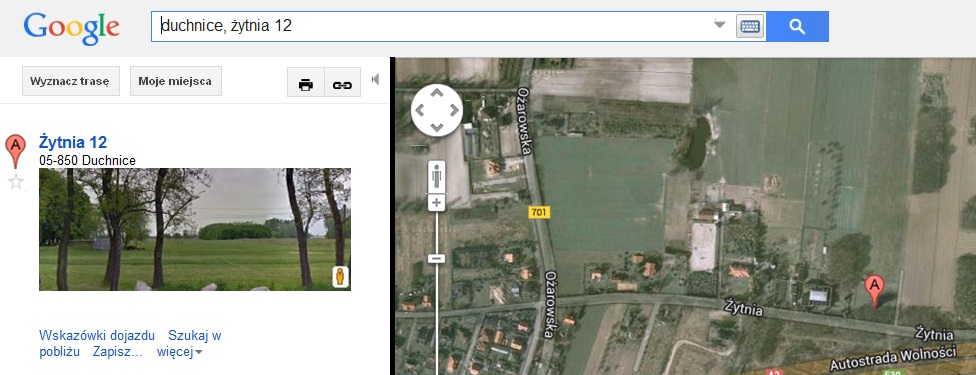Open the on-screen keyboard input tool
976x375 pixels.
750,26
